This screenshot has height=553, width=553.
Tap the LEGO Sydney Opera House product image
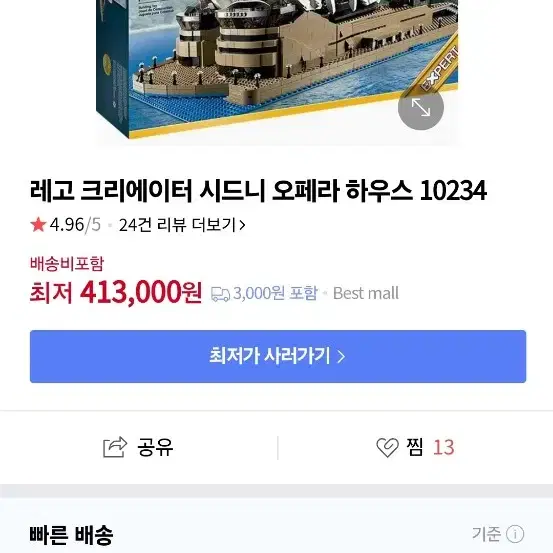[277, 69]
